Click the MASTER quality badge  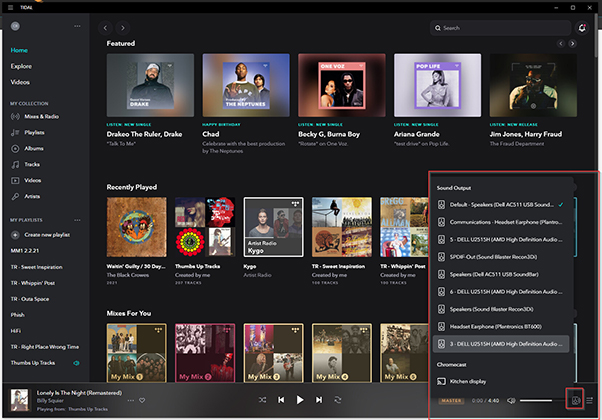[451, 401]
